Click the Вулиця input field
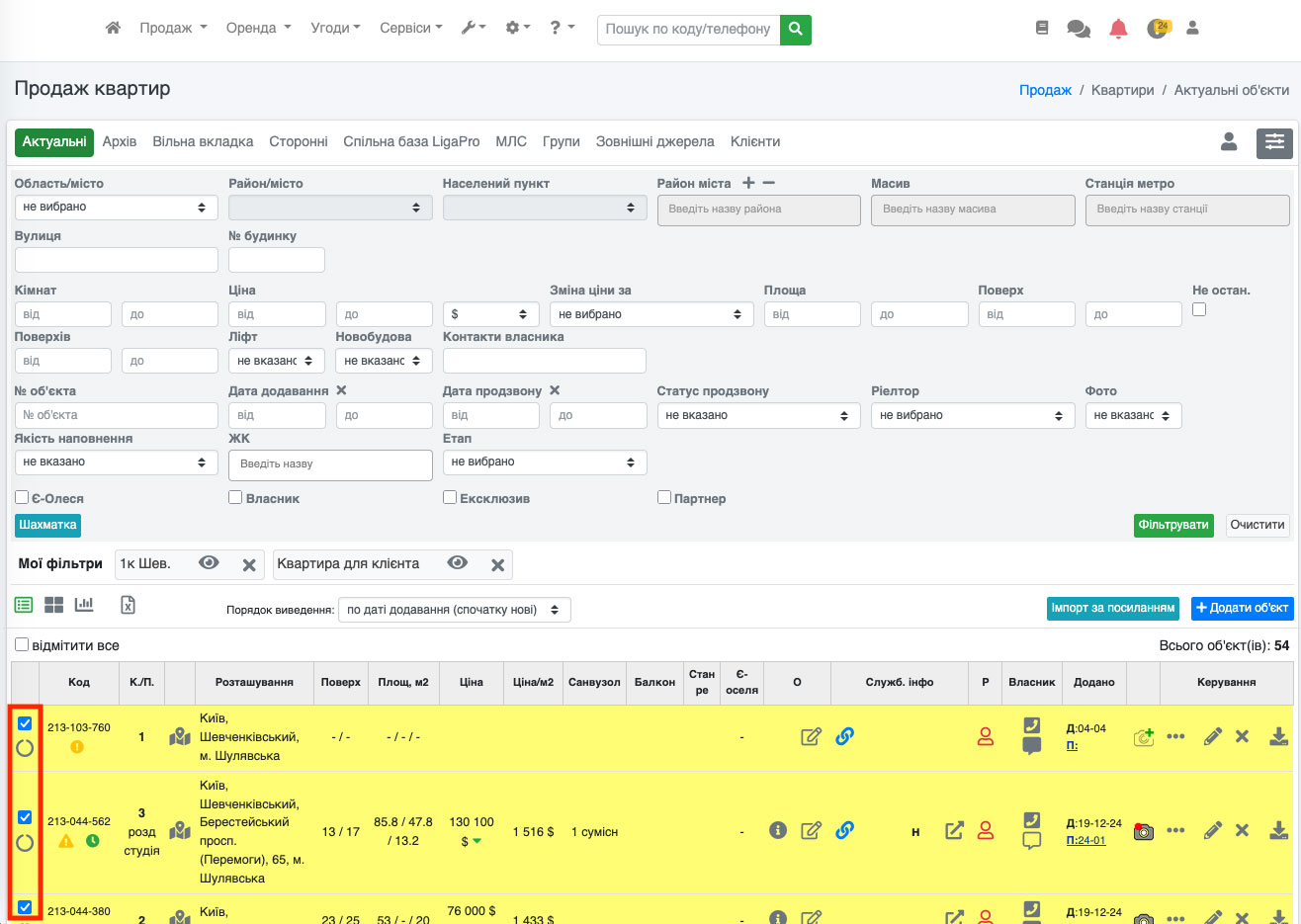 click(116, 260)
